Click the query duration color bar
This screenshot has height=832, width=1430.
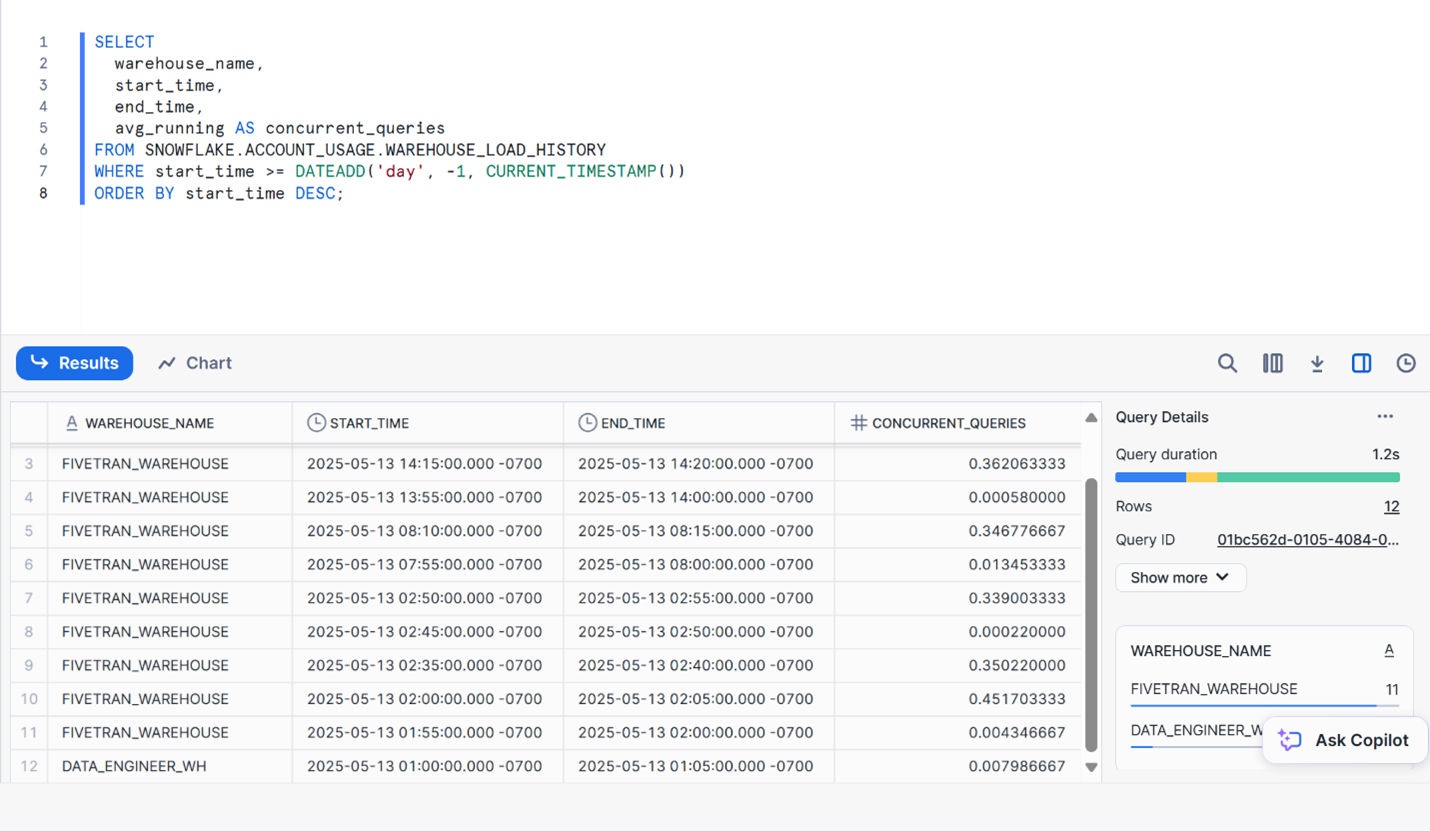pos(1257,478)
